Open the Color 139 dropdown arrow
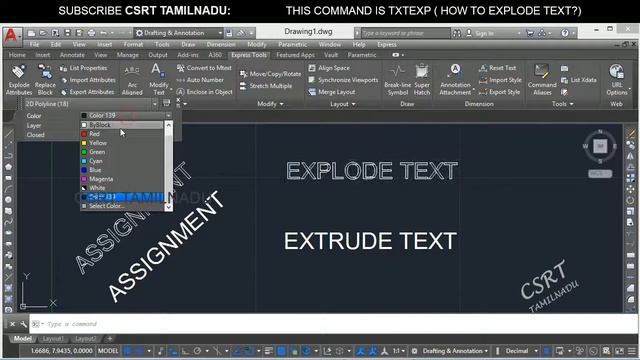This screenshot has width=640, height=360. 168,116
